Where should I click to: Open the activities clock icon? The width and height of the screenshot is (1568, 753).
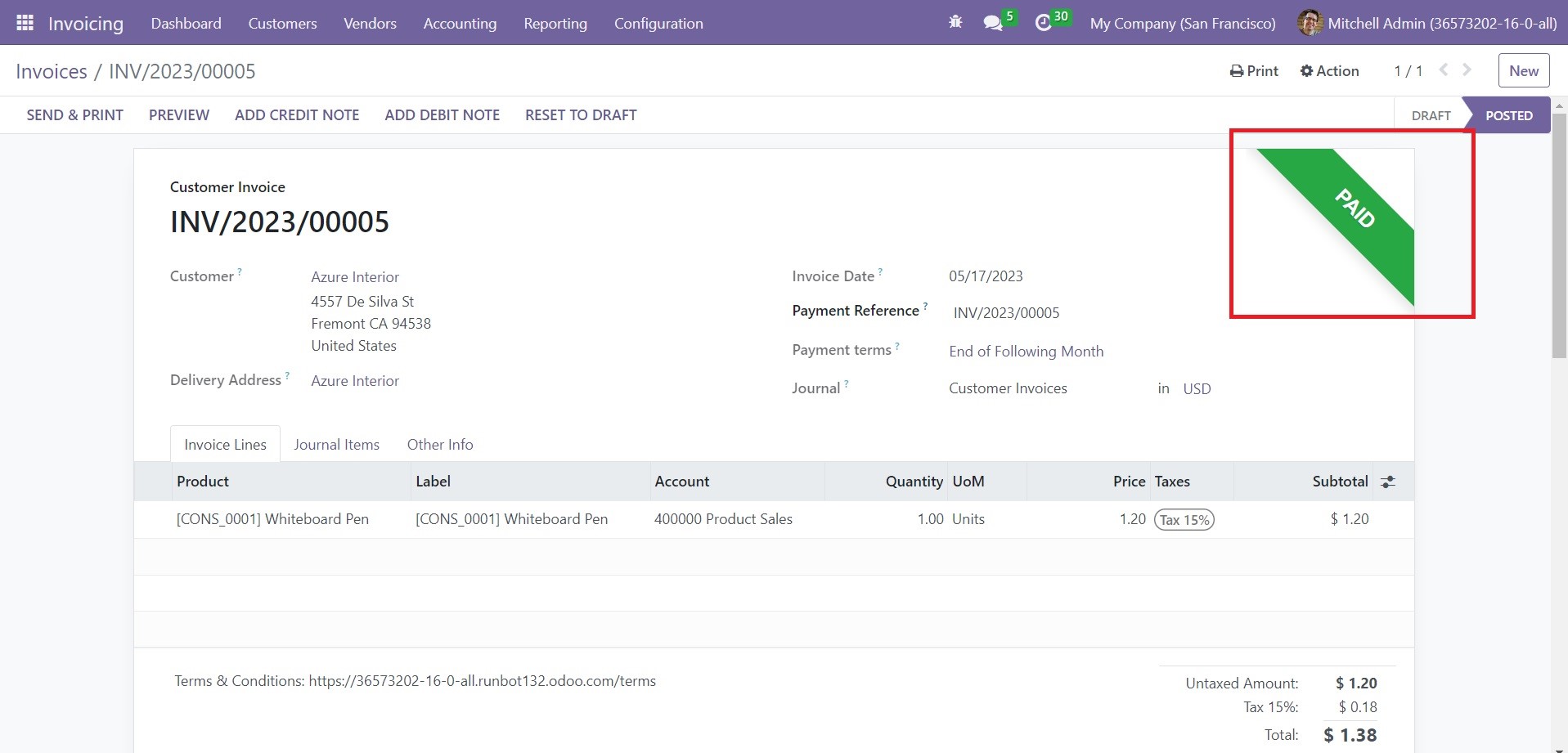(1043, 23)
